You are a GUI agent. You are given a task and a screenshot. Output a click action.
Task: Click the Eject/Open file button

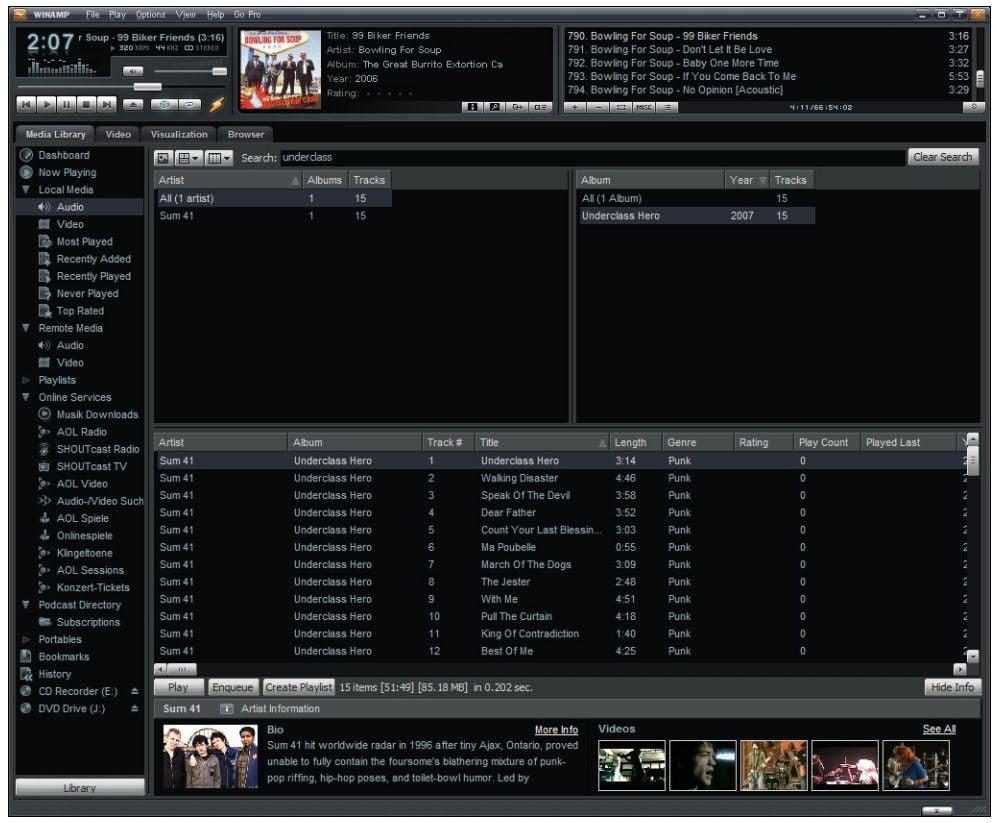(133, 104)
